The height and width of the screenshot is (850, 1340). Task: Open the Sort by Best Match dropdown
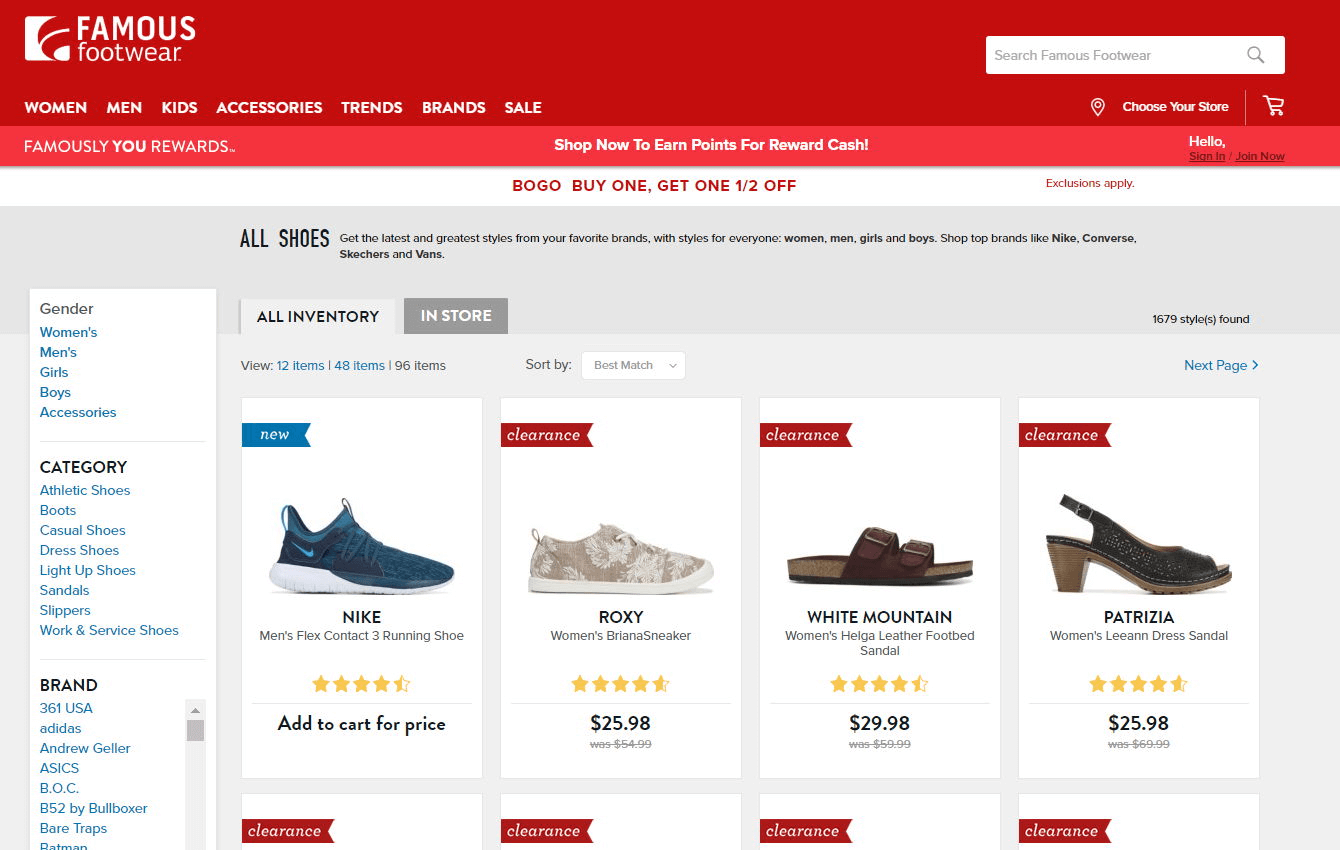(633, 365)
